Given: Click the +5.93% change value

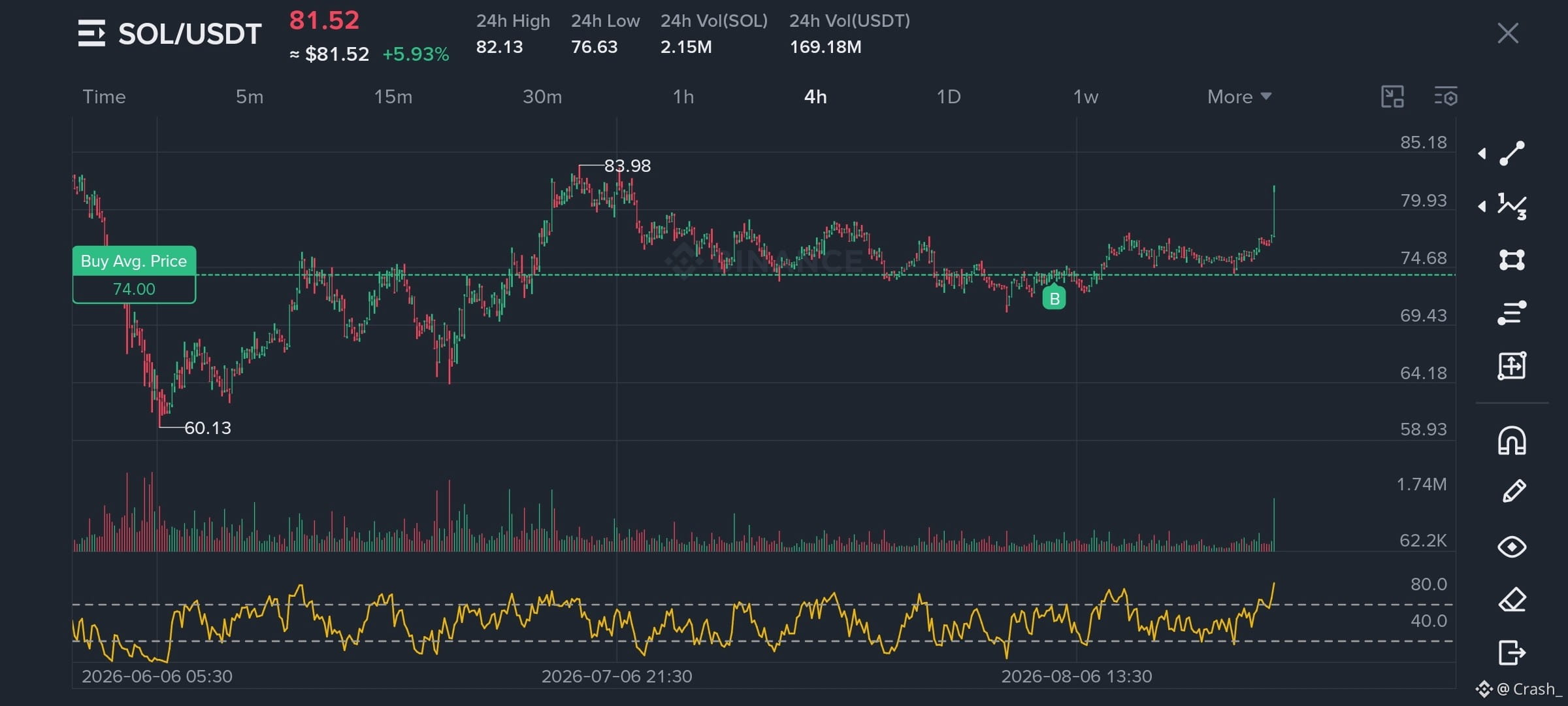Looking at the screenshot, I should (x=416, y=54).
